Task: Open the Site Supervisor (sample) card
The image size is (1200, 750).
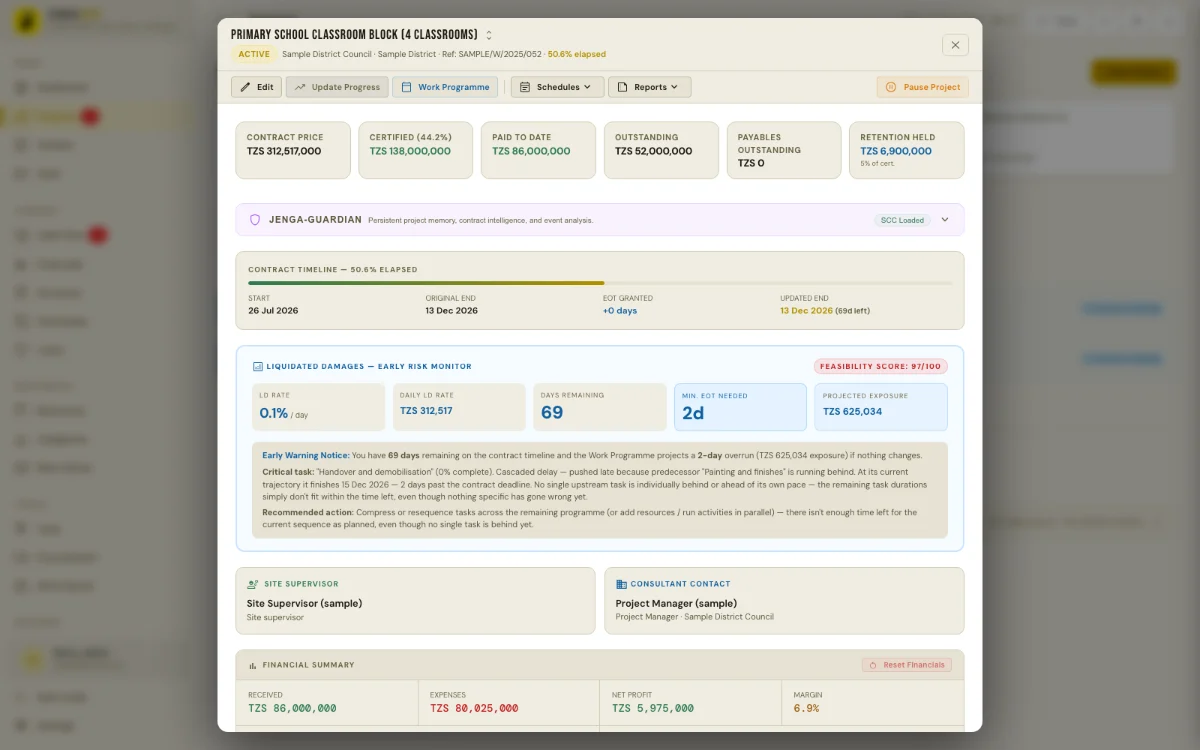Action: coord(416,601)
